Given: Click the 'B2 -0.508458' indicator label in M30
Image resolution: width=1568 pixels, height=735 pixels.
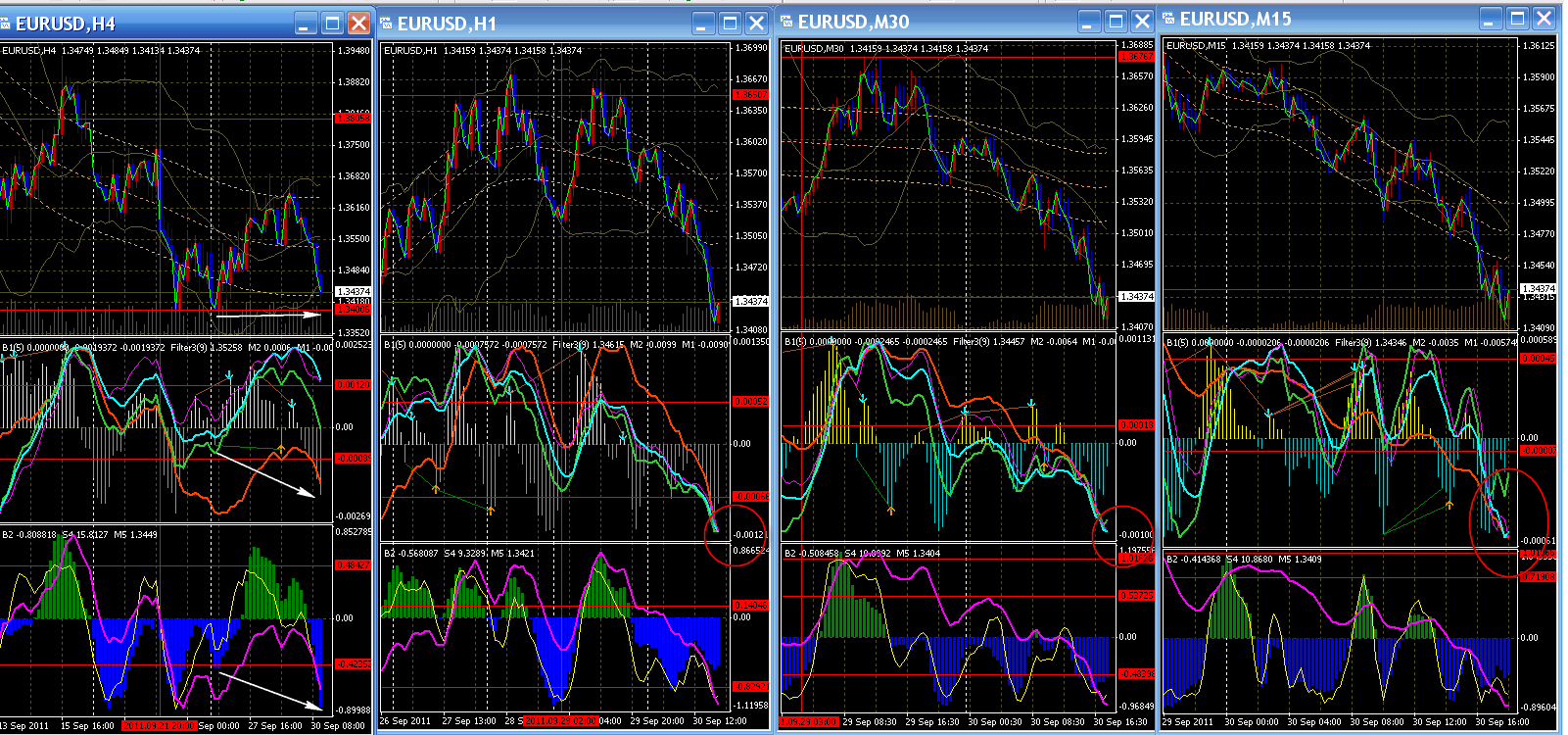Looking at the screenshot, I should (x=812, y=554).
